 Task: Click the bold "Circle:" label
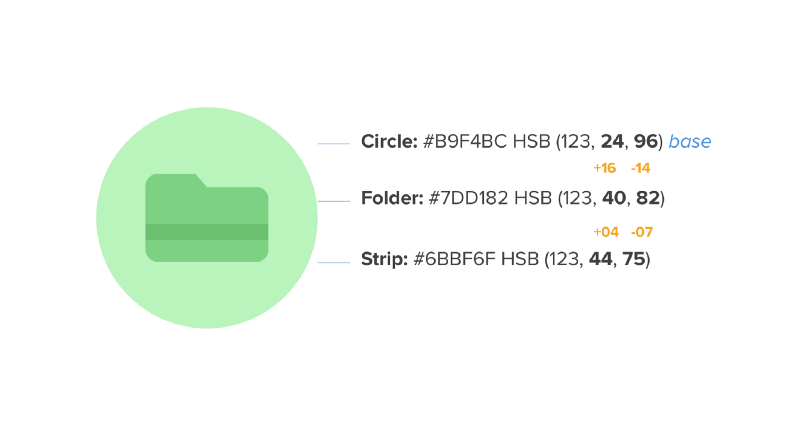pos(389,142)
